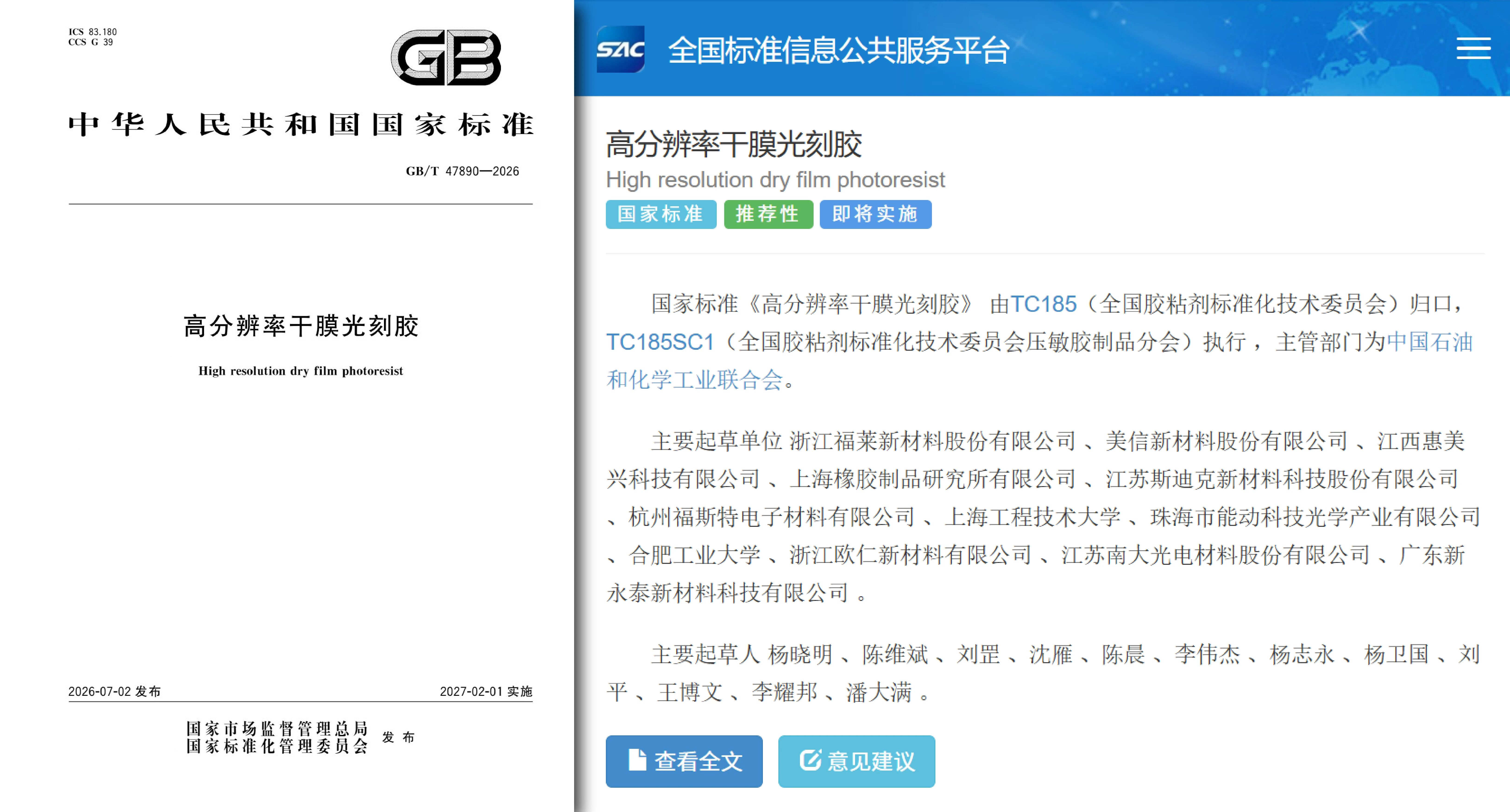Viewport: 1510px width, 812px height.
Task: Click the ICS 83.180 classification code
Action: [x=93, y=32]
